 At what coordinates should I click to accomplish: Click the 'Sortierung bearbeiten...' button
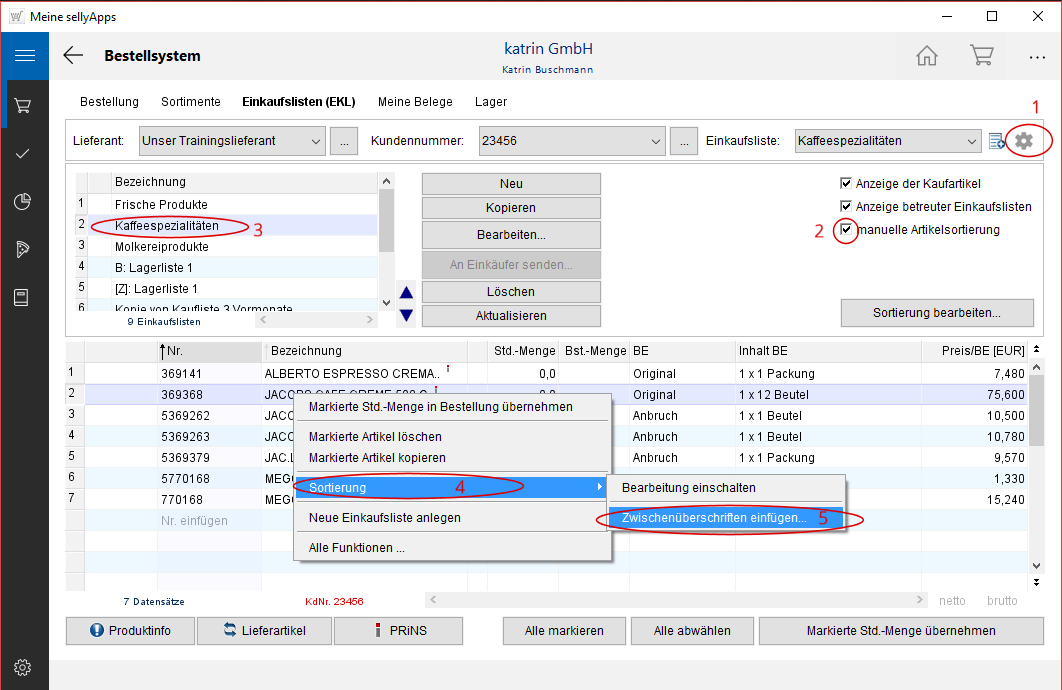[x=936, y=313]
